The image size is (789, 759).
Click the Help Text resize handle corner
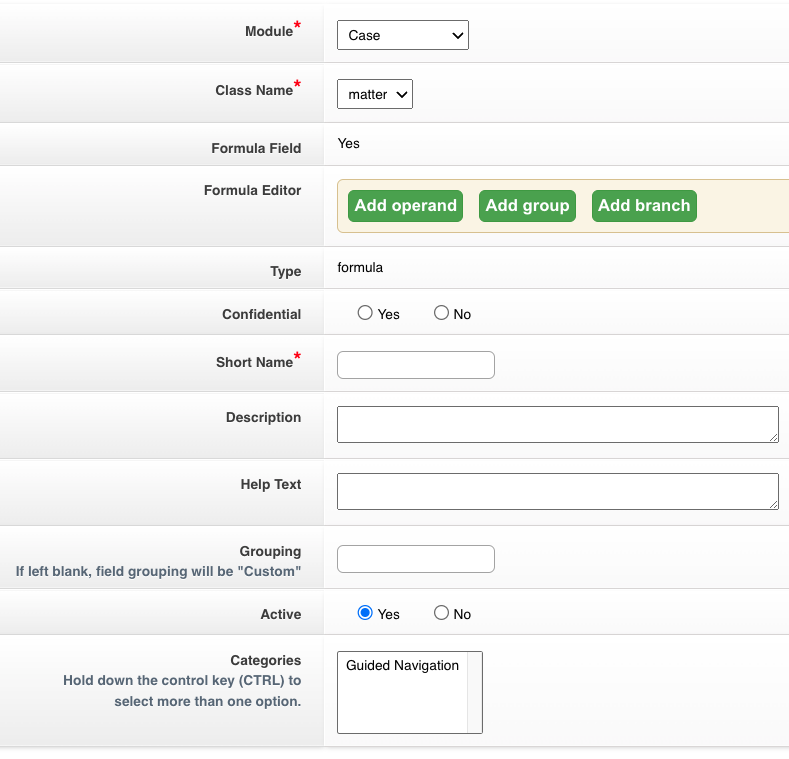(x=773, y=504)
